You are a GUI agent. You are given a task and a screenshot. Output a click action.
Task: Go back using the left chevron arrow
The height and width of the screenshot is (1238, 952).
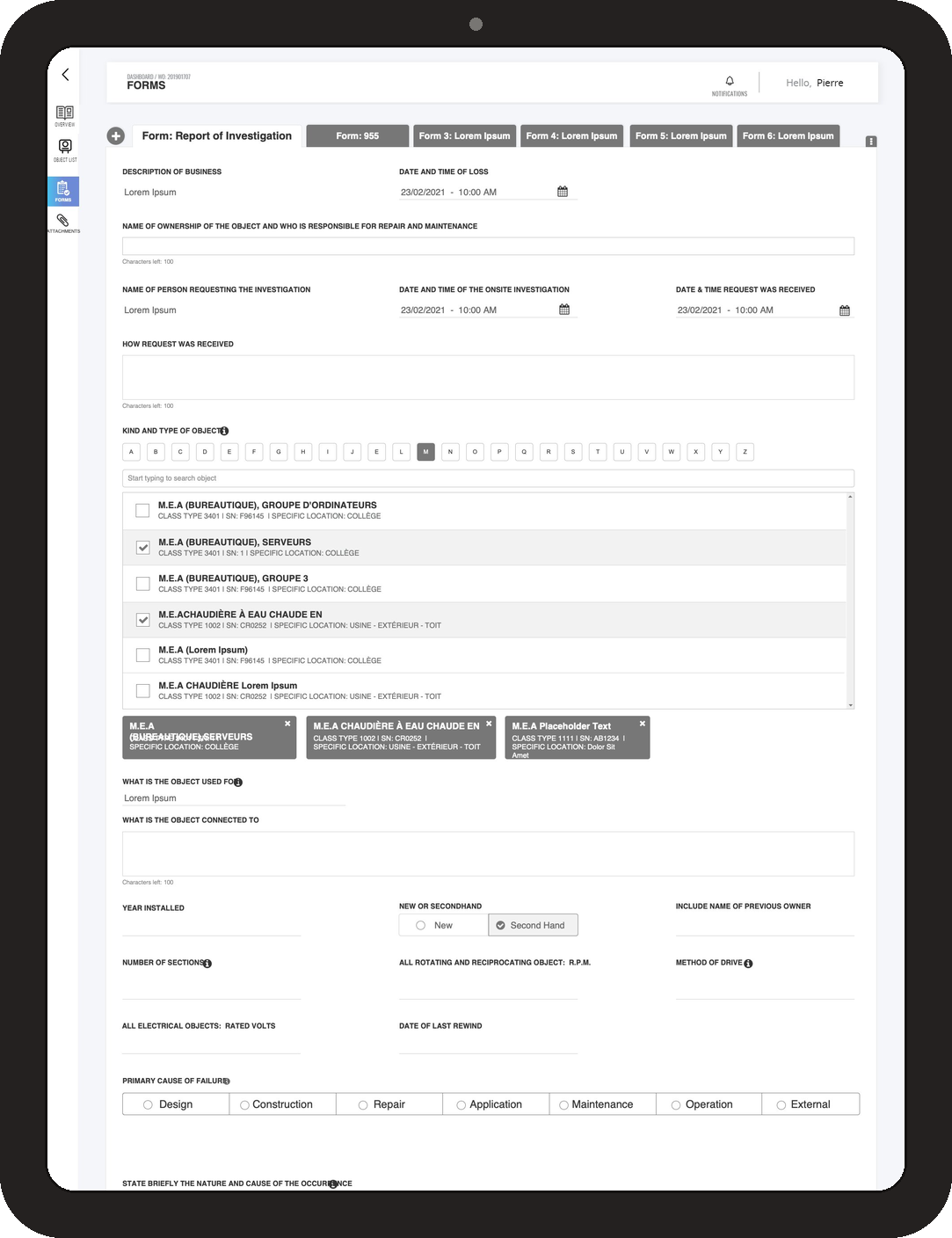point(65,75)
